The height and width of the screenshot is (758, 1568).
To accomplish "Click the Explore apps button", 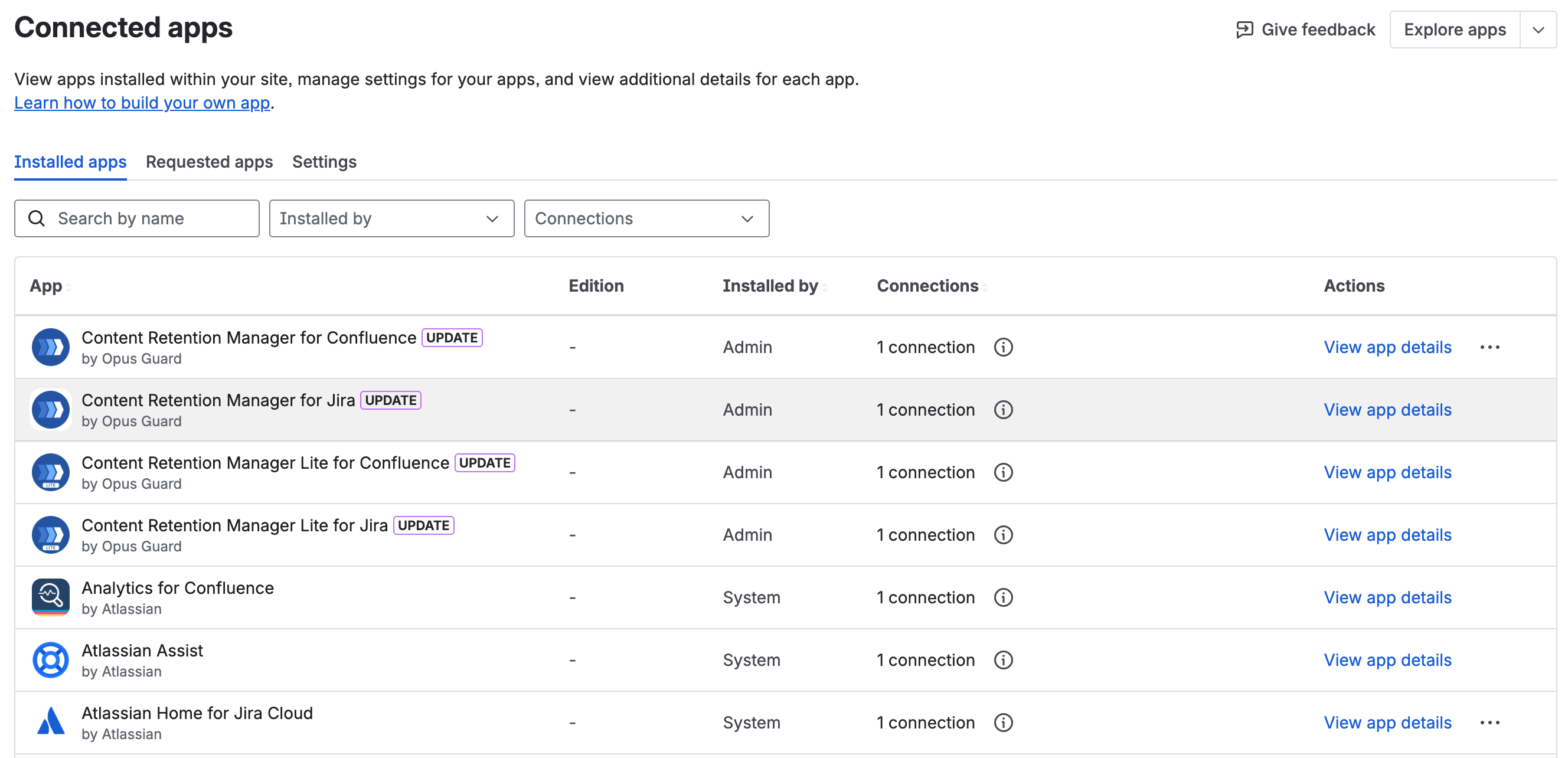I will click(x=1455, y=30).
